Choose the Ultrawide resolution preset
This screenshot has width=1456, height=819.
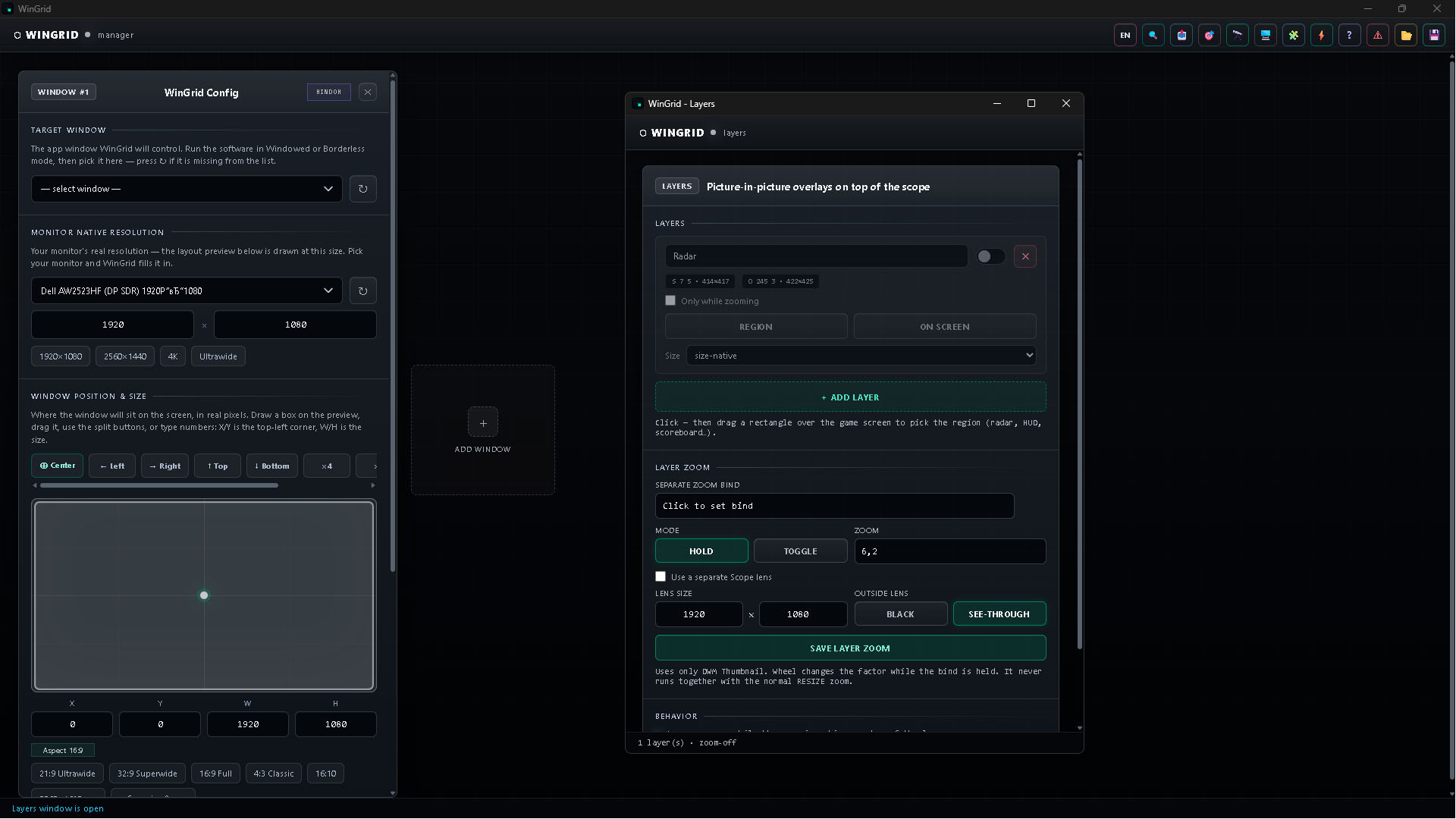[x=218, y=356]
